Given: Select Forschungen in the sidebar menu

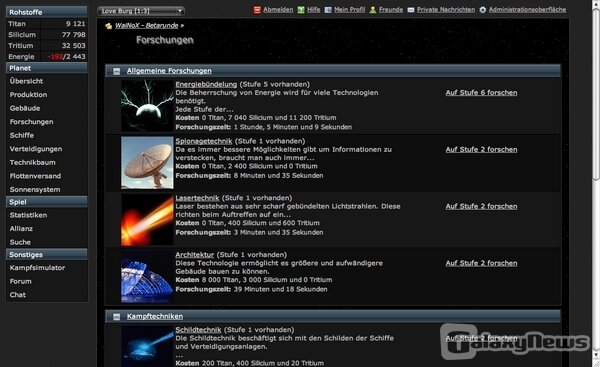Looking at the screenshot, I should [31, 122].
